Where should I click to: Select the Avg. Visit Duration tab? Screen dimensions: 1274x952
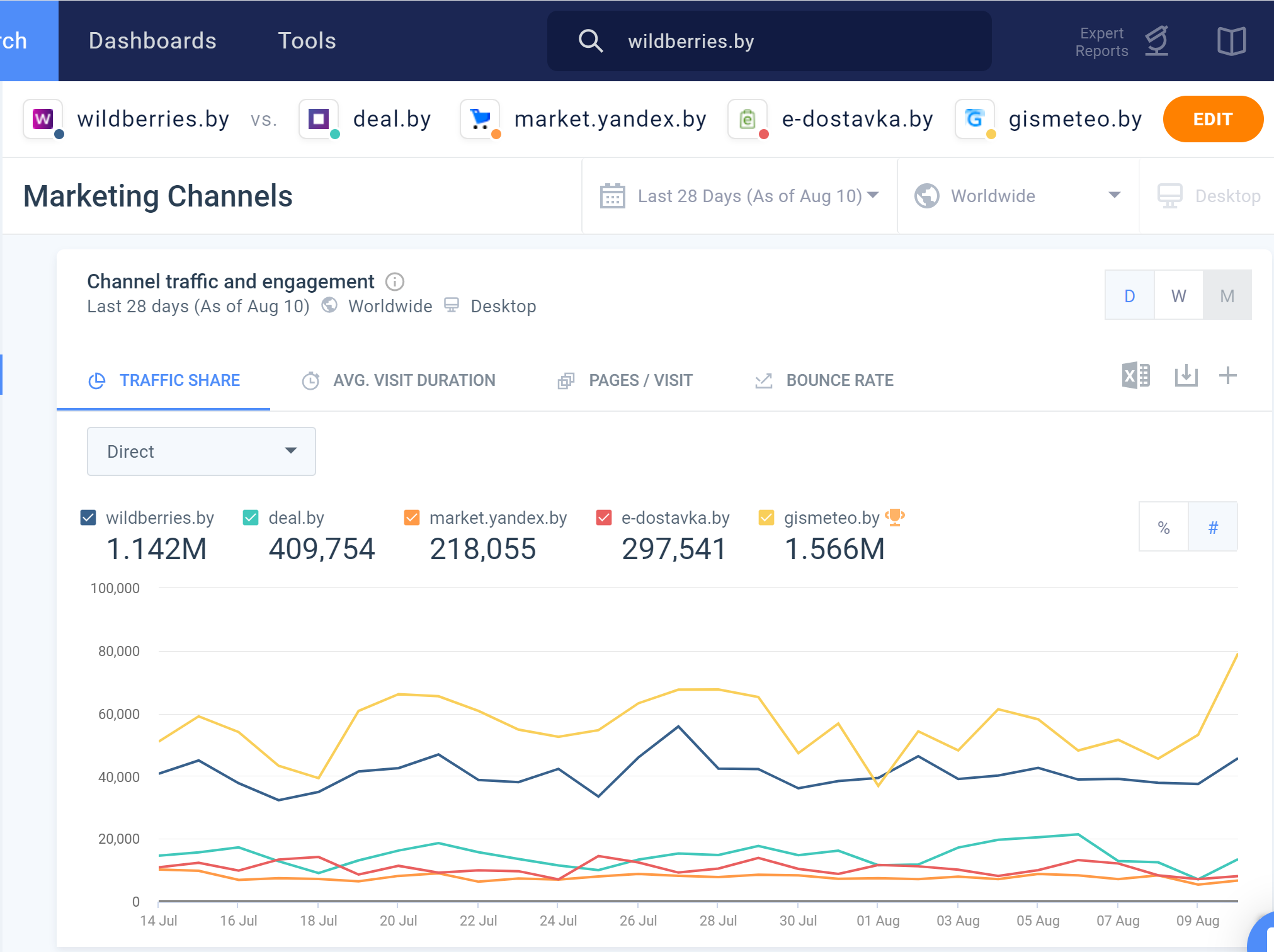pyautogui.click(x=399, y=380)
